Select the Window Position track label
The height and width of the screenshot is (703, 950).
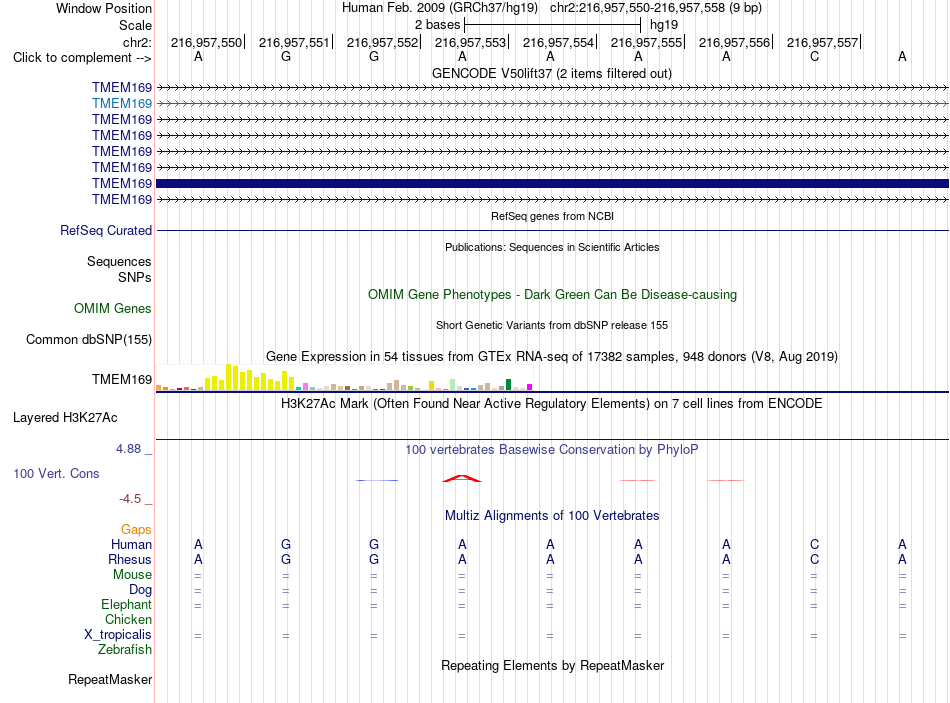point(104,8)
